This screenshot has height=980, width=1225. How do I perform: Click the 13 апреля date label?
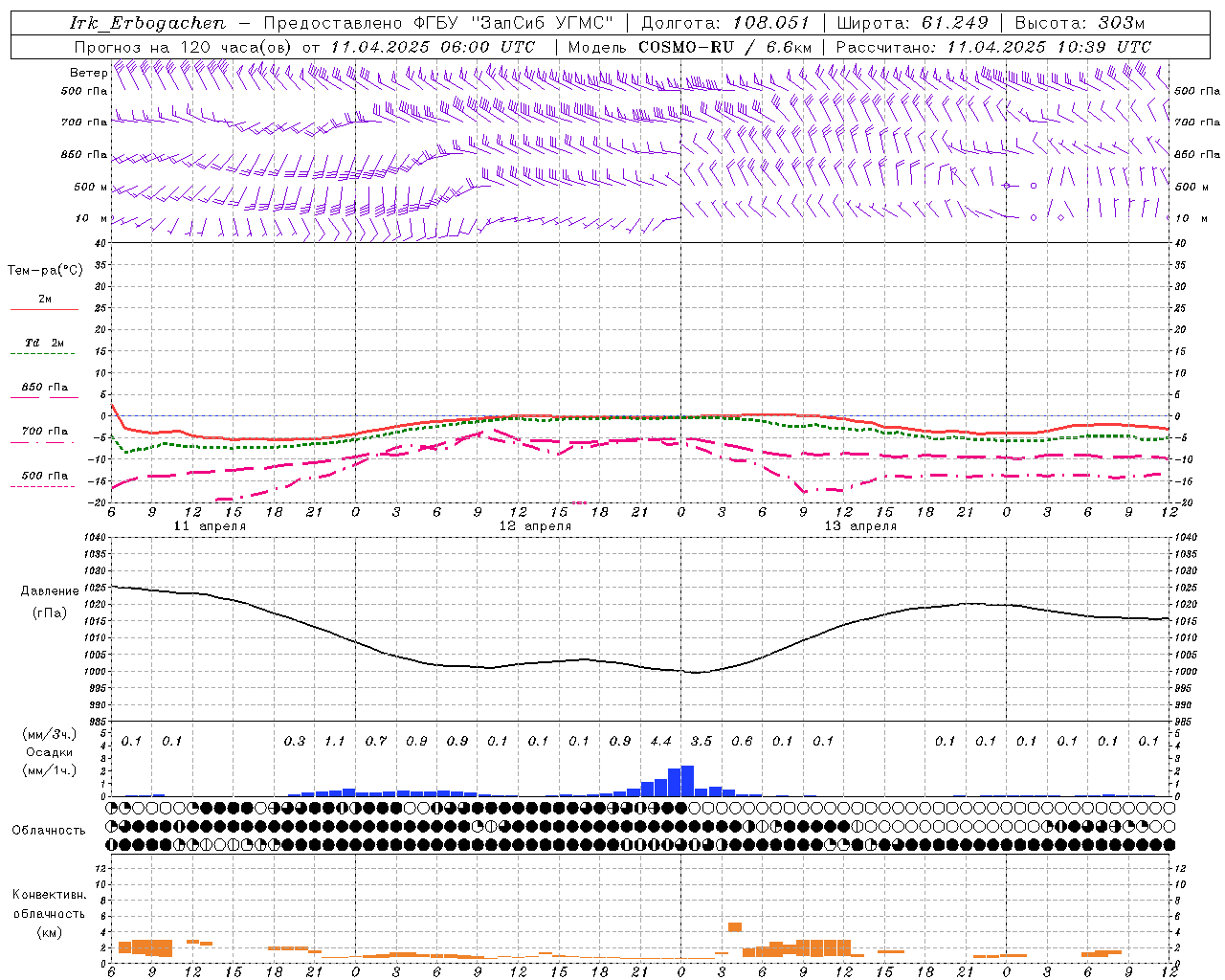tap(860, 526)
